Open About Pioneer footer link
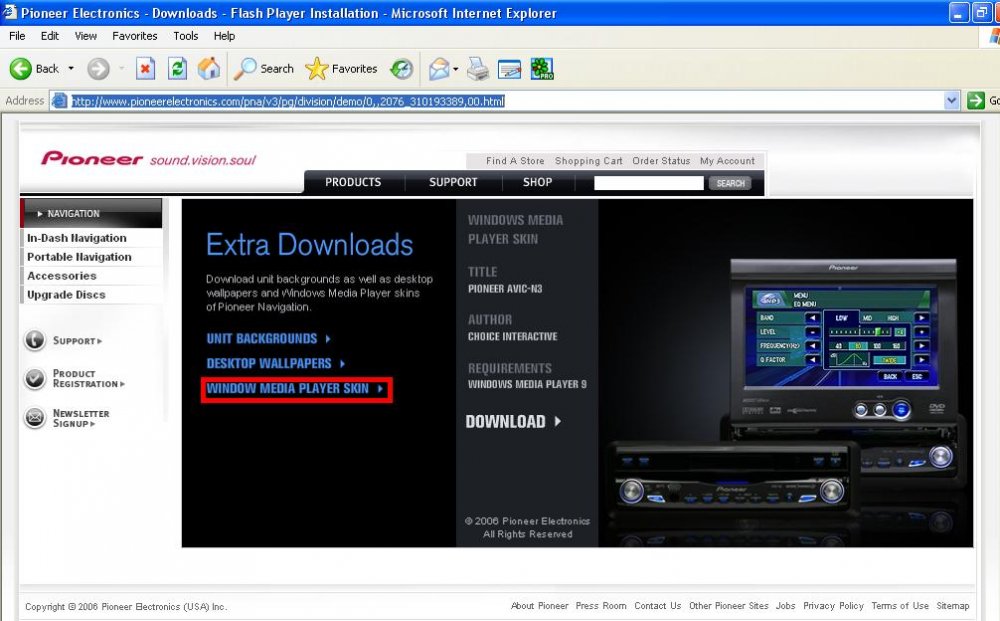 tap(540, 606)
